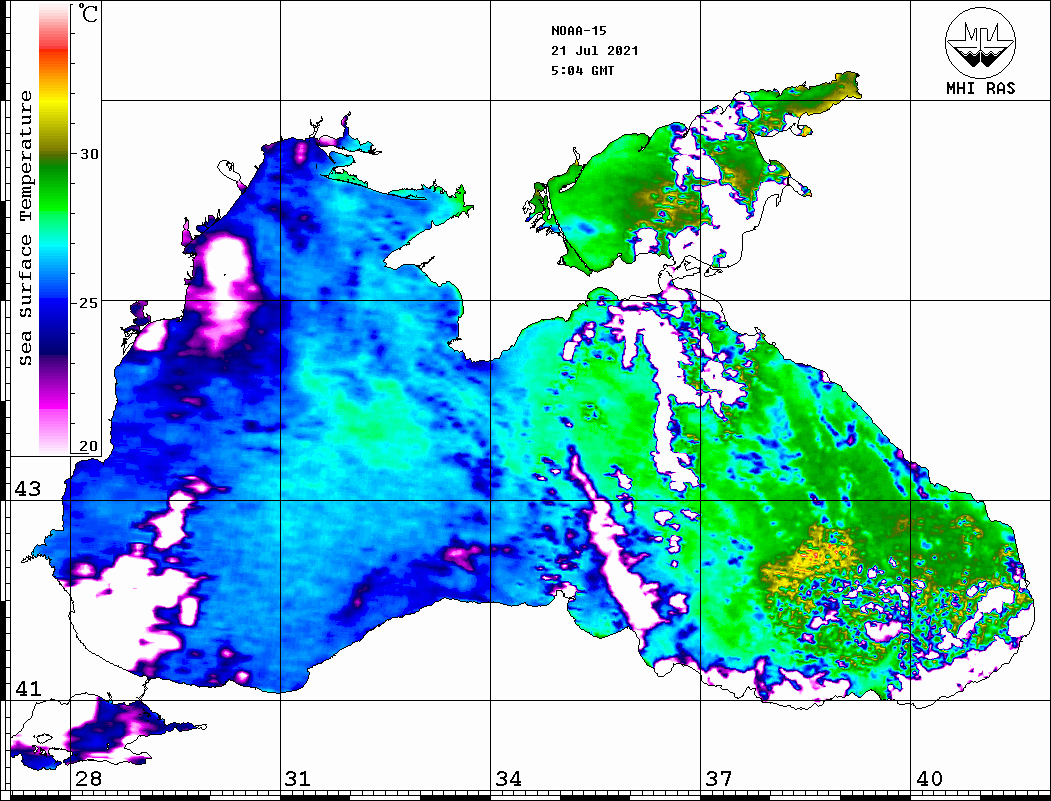The height and width of the screenshot is (801, 1051).
Task: Click the 'Sea Surface Temperature' vertical label
Action: (25, 228)
